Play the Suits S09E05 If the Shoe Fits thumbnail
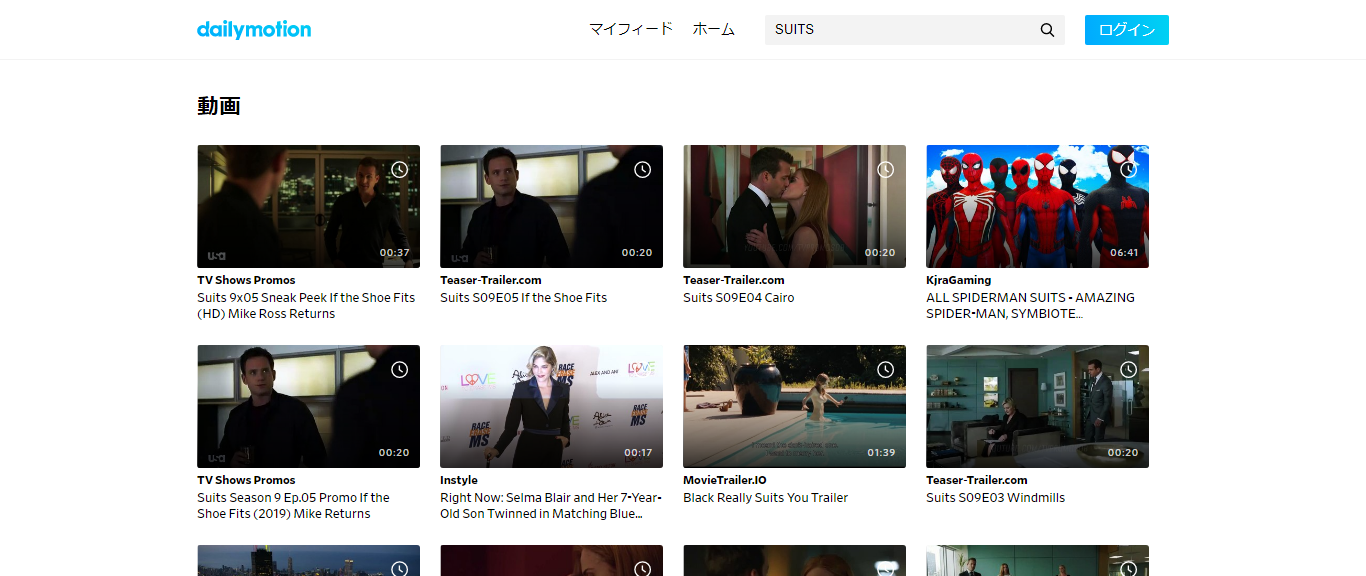 tap(551, 206)
